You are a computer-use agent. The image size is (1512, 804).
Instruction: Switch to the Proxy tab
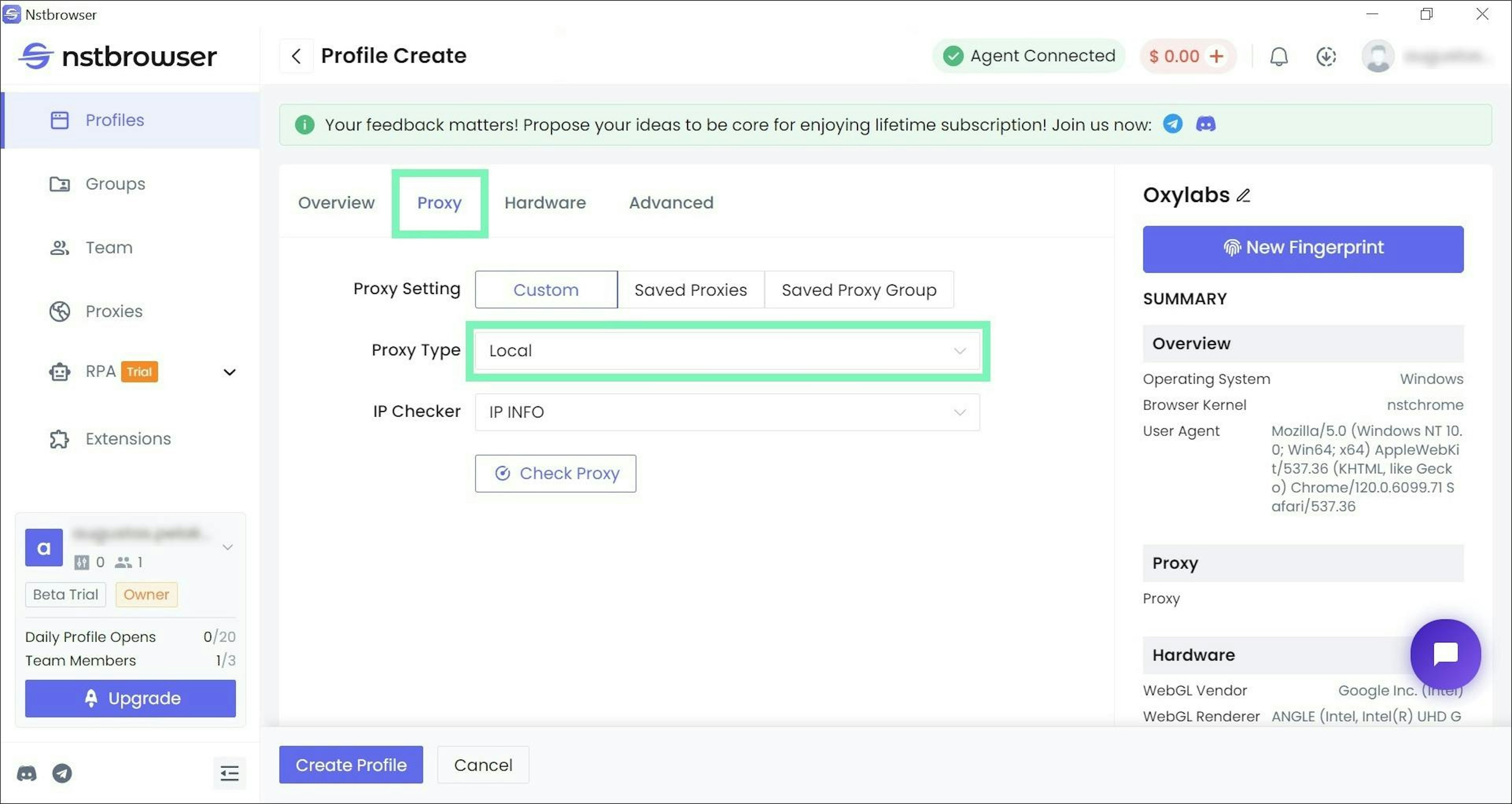click(439, 202)
